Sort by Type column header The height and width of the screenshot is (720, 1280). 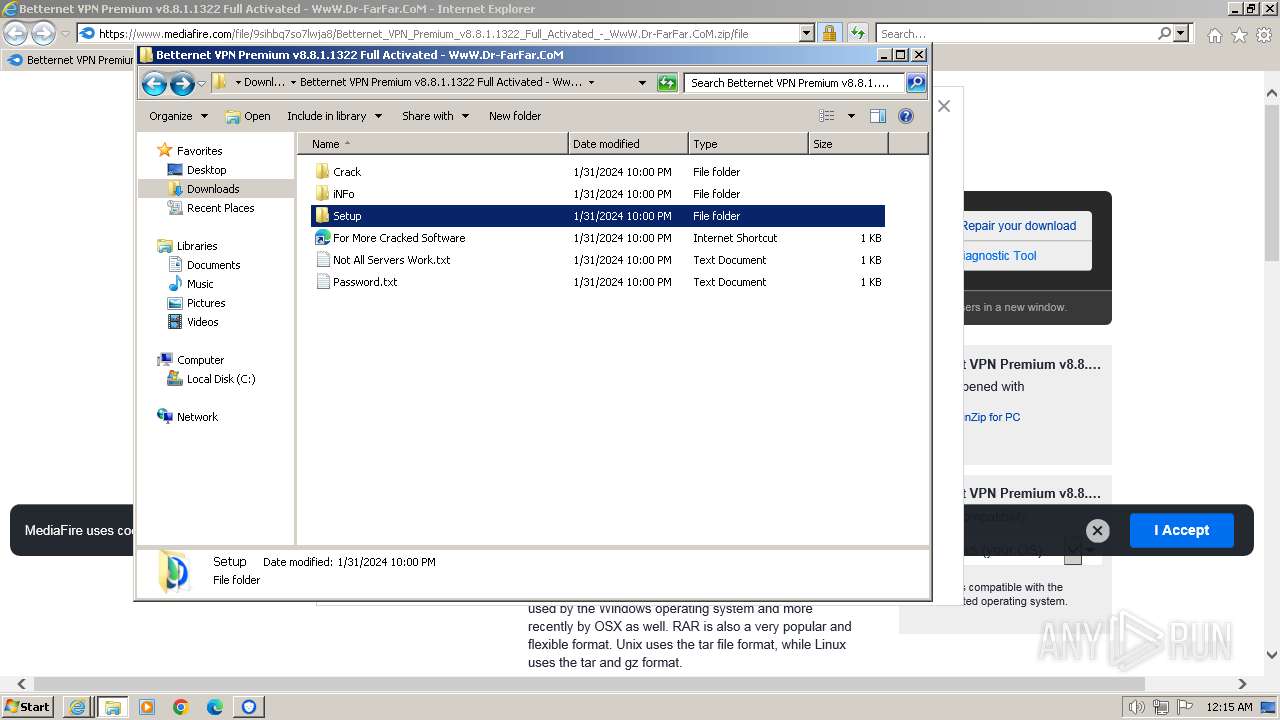tap(748, 144)
